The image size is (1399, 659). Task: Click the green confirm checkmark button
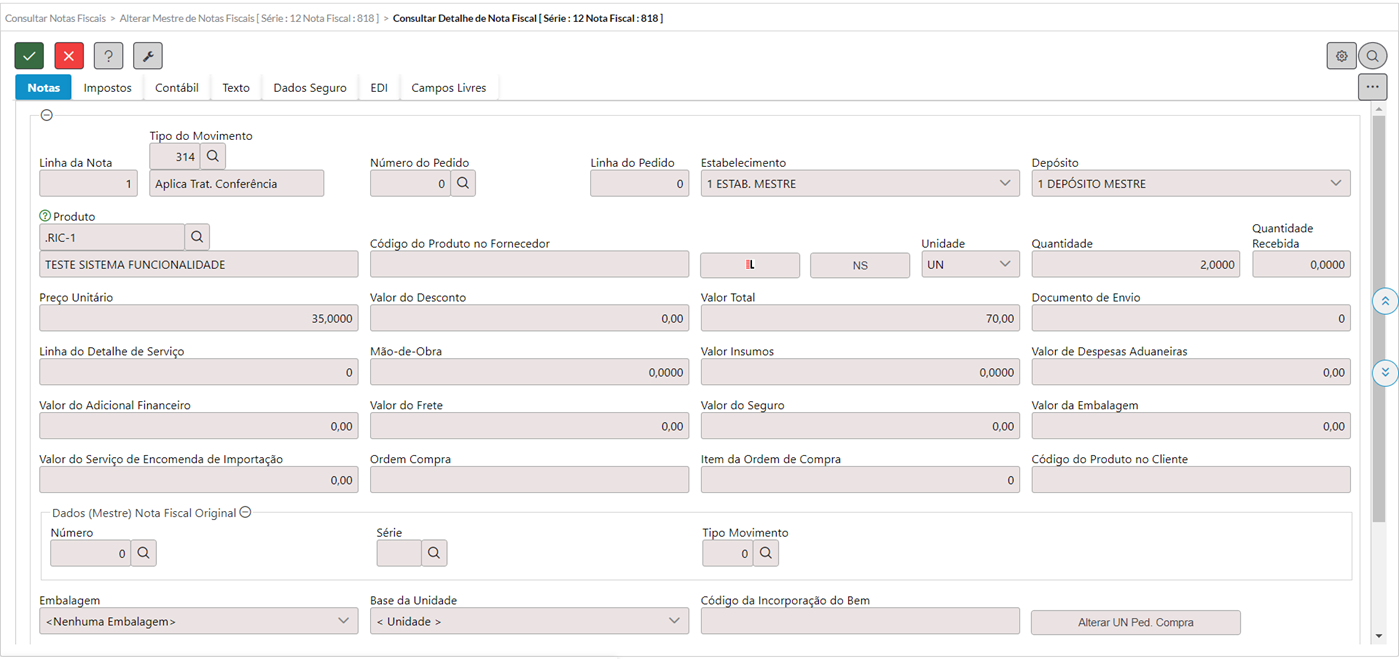29,56
